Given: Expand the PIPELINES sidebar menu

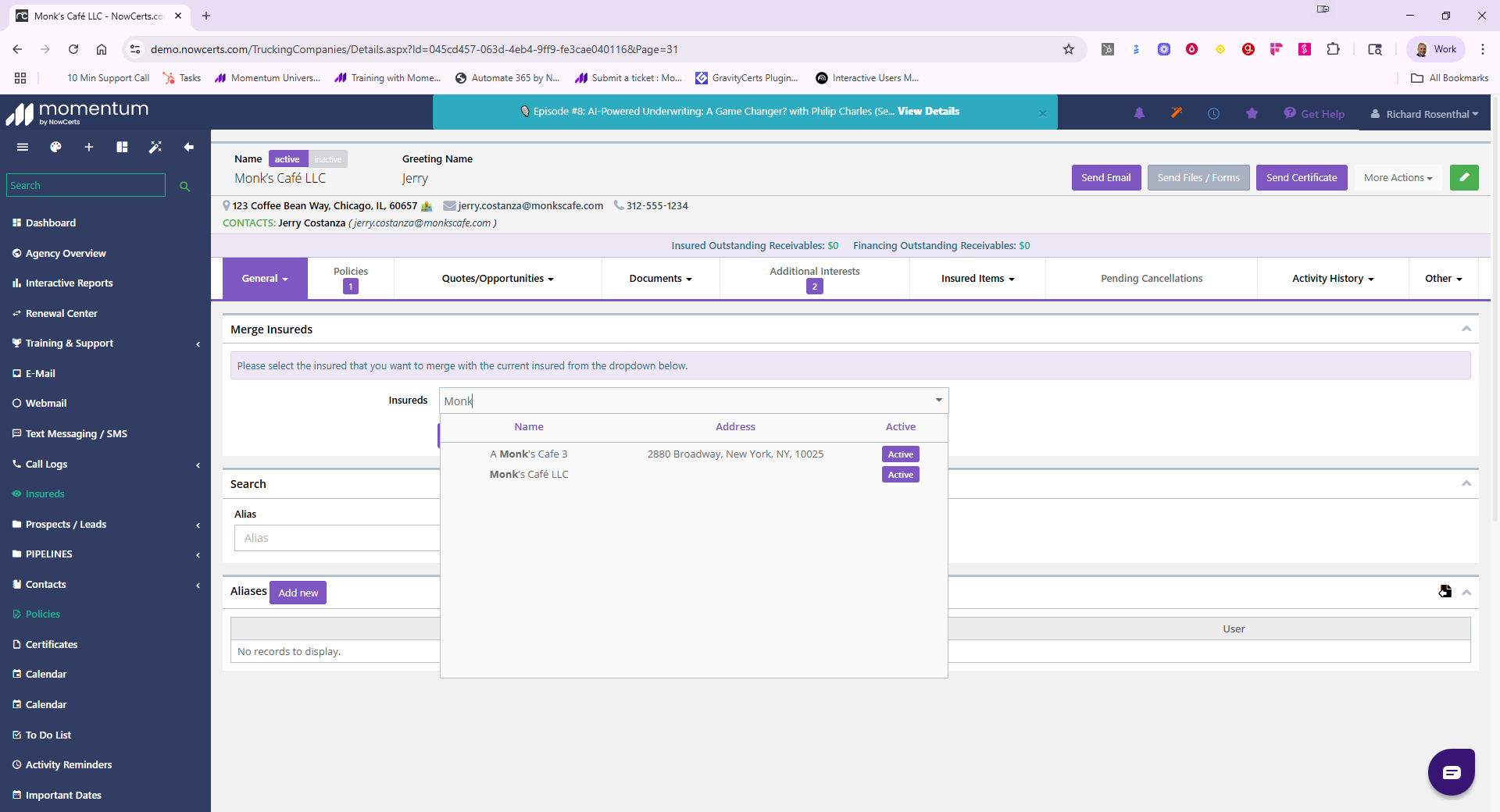Looking at the screenshot, I should tap(105, 554).
